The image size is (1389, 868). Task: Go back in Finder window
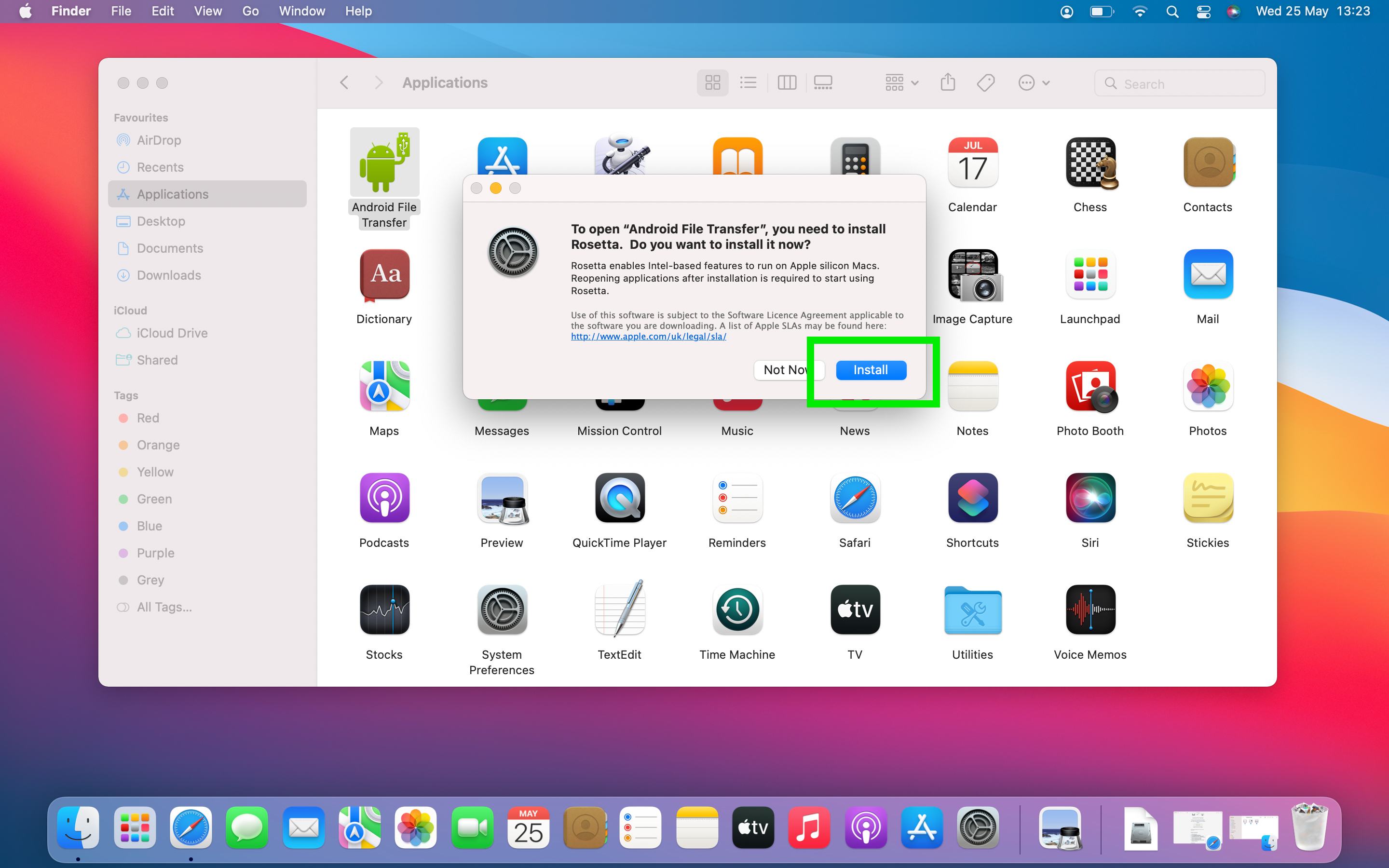coord(344,82)
